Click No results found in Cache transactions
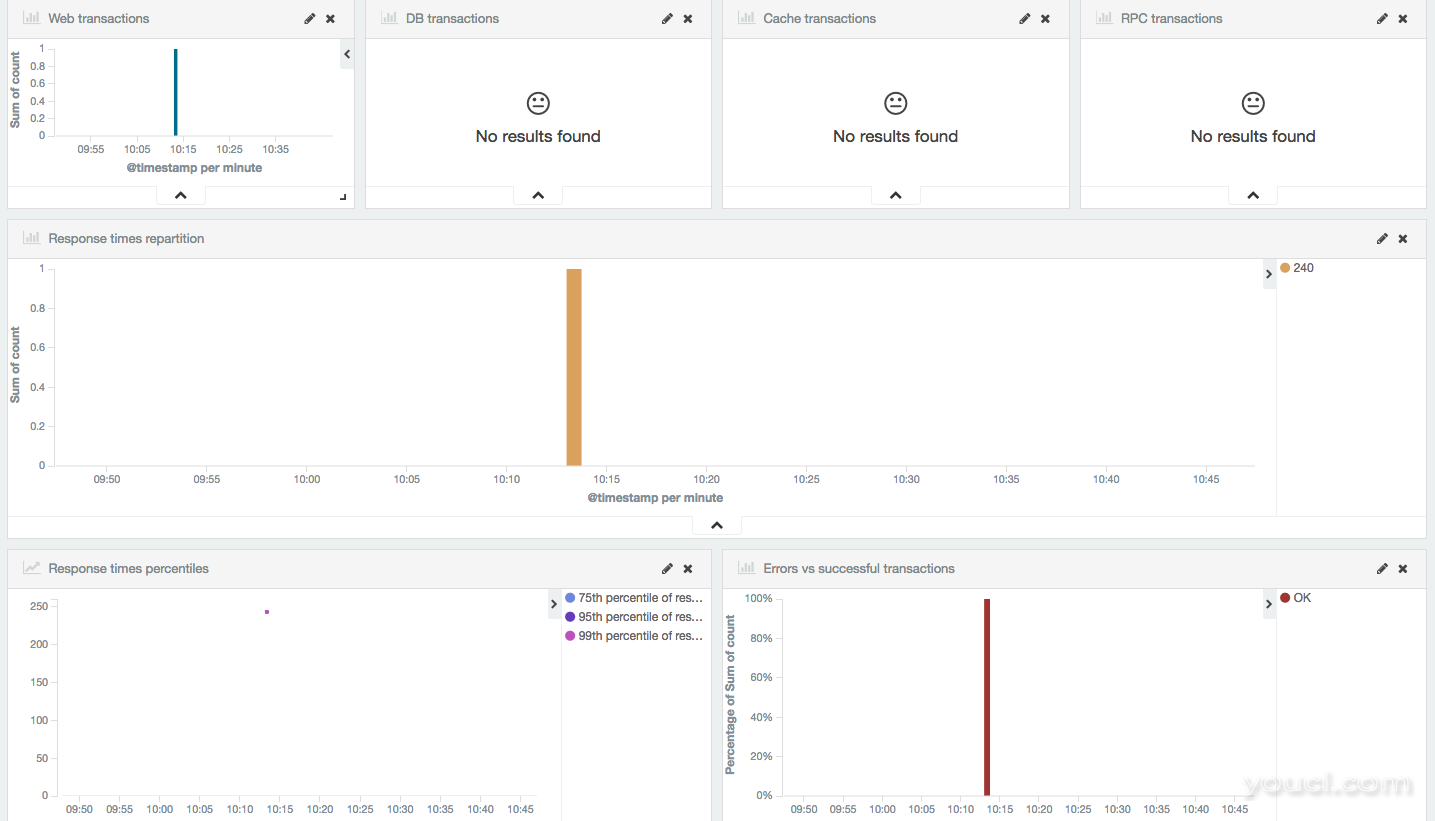Screen dimensions: 1435x821 click(896, 137)
